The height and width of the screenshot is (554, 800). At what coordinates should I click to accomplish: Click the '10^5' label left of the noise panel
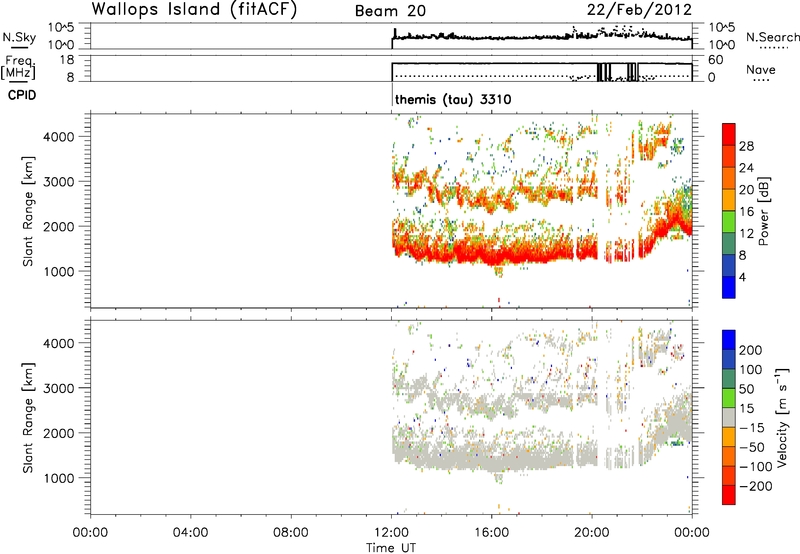pyautogui.click(x=61, y=28)
